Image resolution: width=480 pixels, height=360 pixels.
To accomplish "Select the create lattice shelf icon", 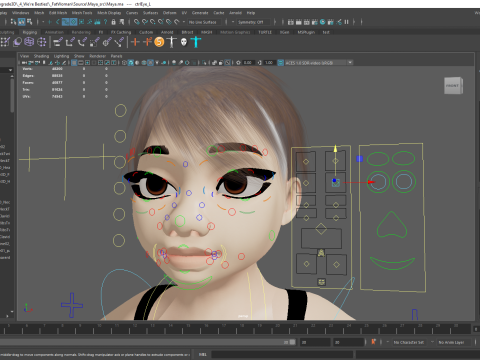I will (29, 42).
